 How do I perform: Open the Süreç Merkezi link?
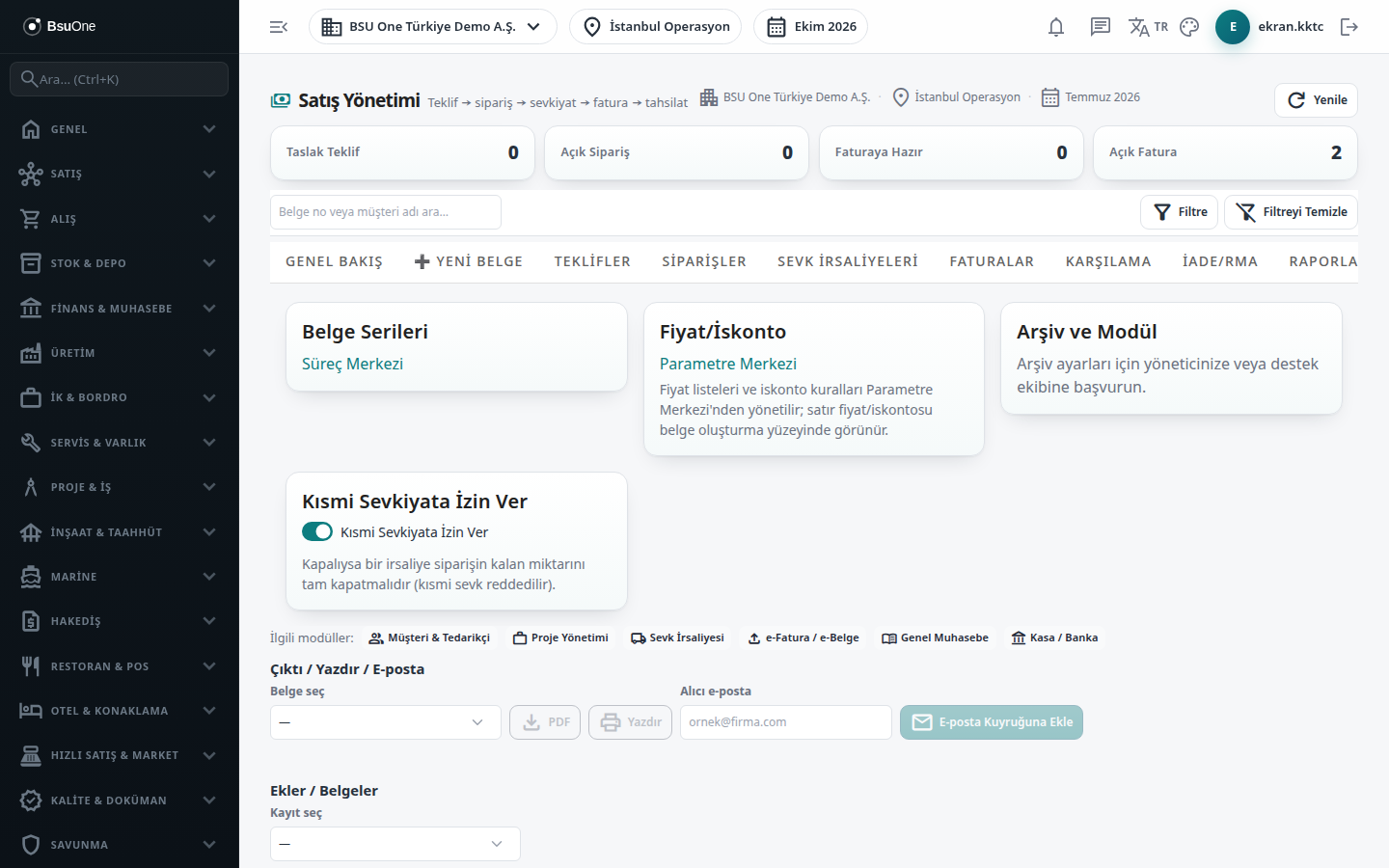click(x=352, y=364)
